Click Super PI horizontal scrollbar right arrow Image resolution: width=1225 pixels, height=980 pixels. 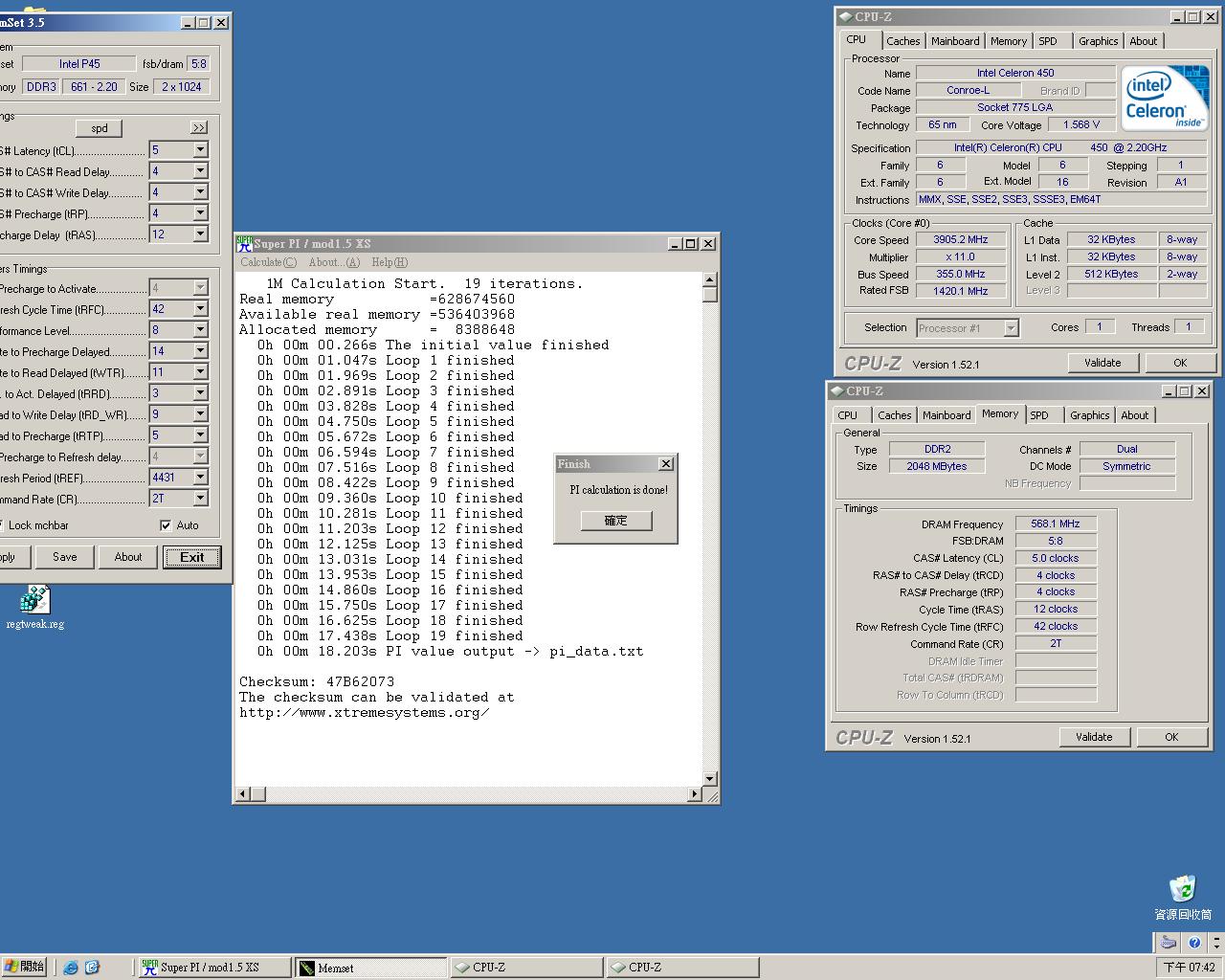[695, 794]
